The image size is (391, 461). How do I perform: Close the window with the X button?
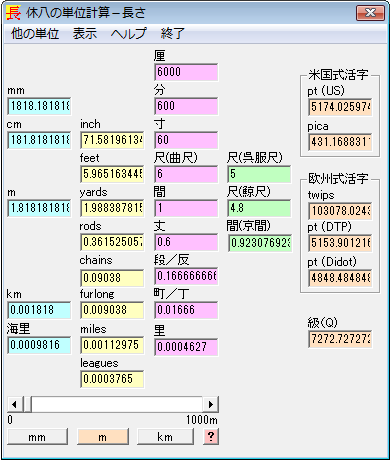pyautogui.click(x=370, y=13)
